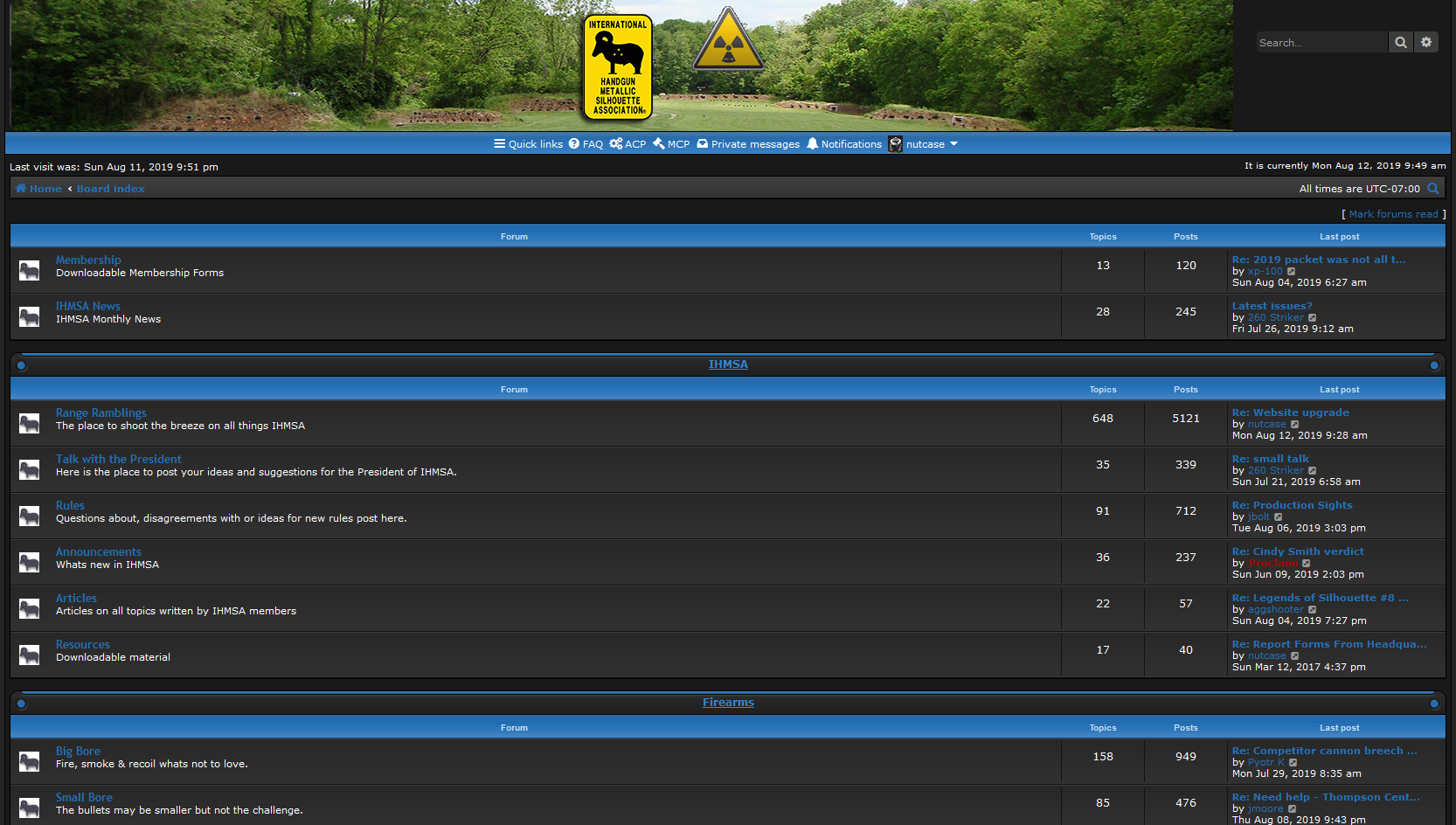Open last post 'Re: Legends of Silhouette #8 …'
Image resolution: width=1456 pixels, height=825 pixels.
(x=1321, y=598)
